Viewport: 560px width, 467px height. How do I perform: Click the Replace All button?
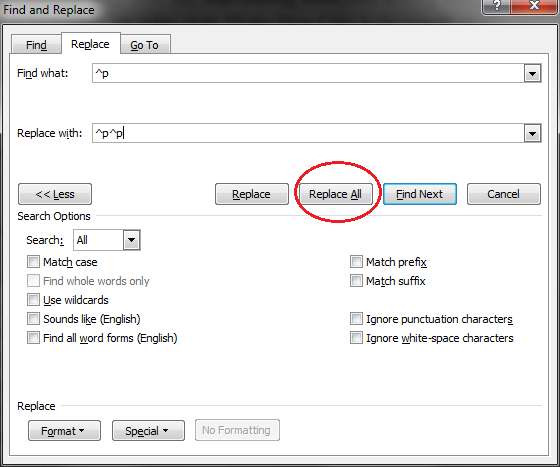coord(335,194)
